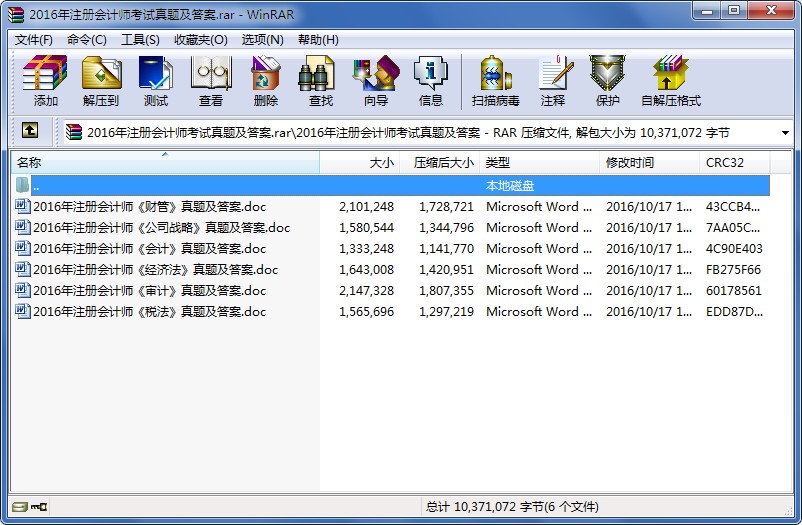Click the Word icon of 税法 file
Image resolution: width=802 pixels, height=525 pixels.
[22, 311]
